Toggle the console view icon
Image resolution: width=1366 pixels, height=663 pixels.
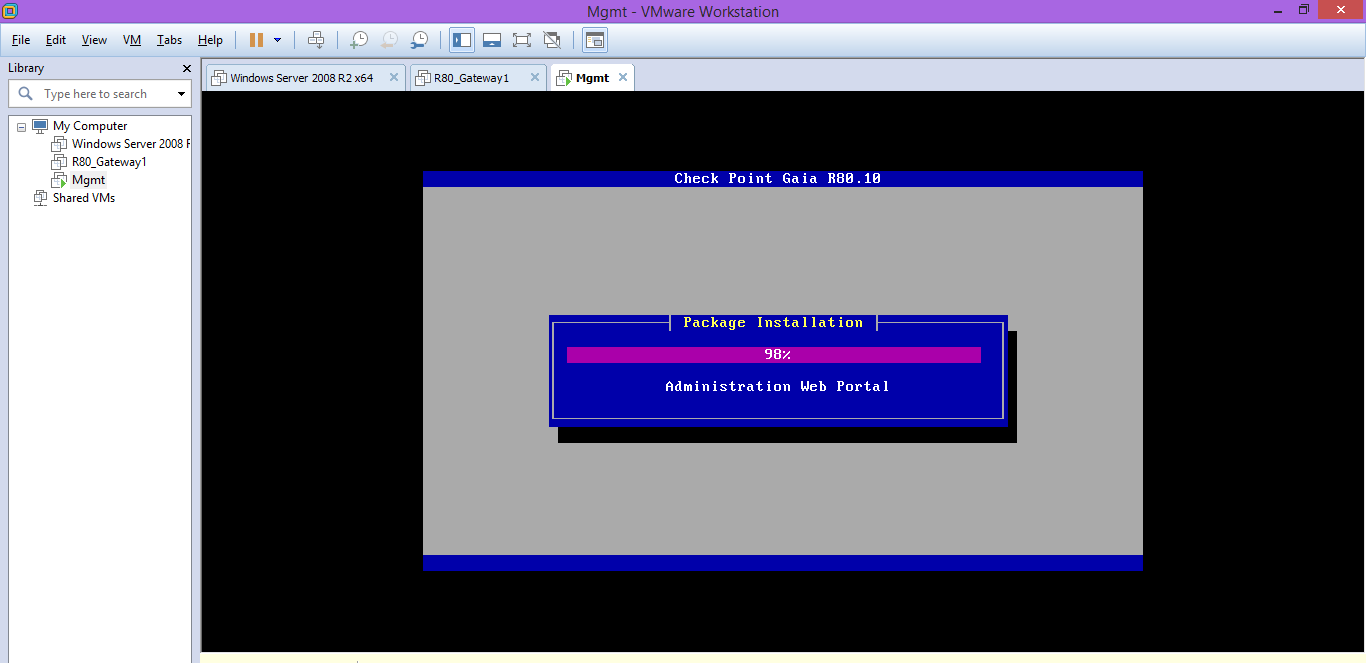click(595, 40)
